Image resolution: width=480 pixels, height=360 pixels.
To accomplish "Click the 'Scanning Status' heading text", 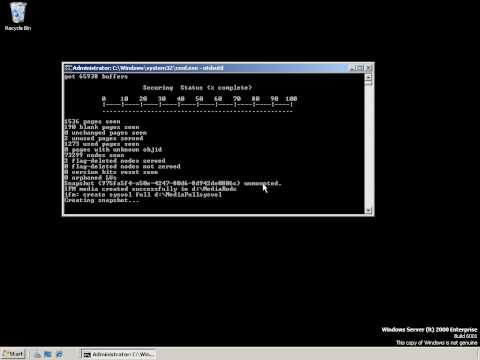I will click(197, 88).
